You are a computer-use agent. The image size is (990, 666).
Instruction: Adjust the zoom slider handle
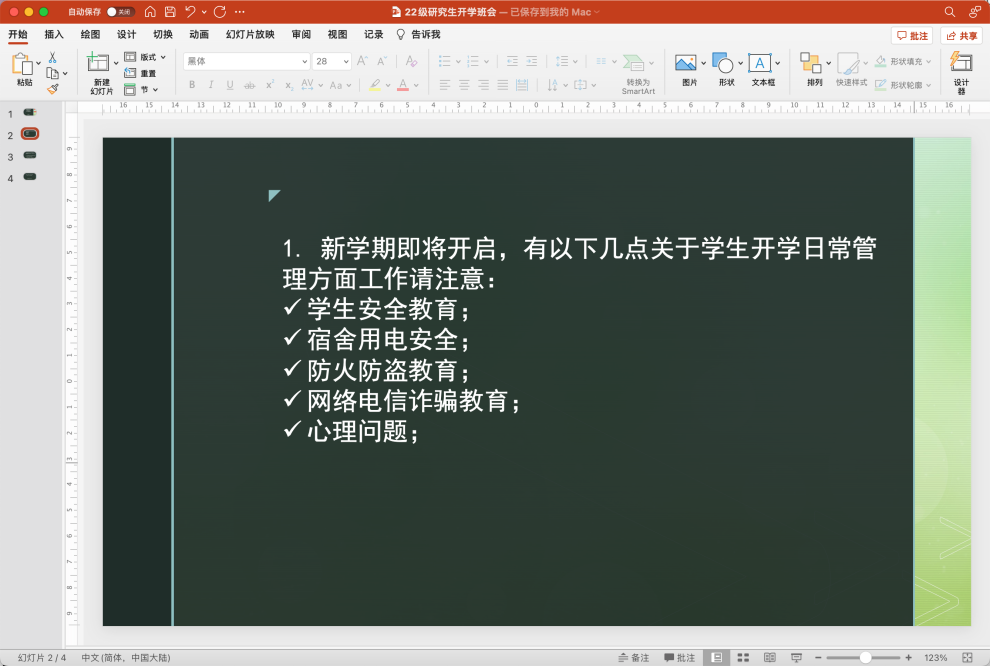pos(865,657)
